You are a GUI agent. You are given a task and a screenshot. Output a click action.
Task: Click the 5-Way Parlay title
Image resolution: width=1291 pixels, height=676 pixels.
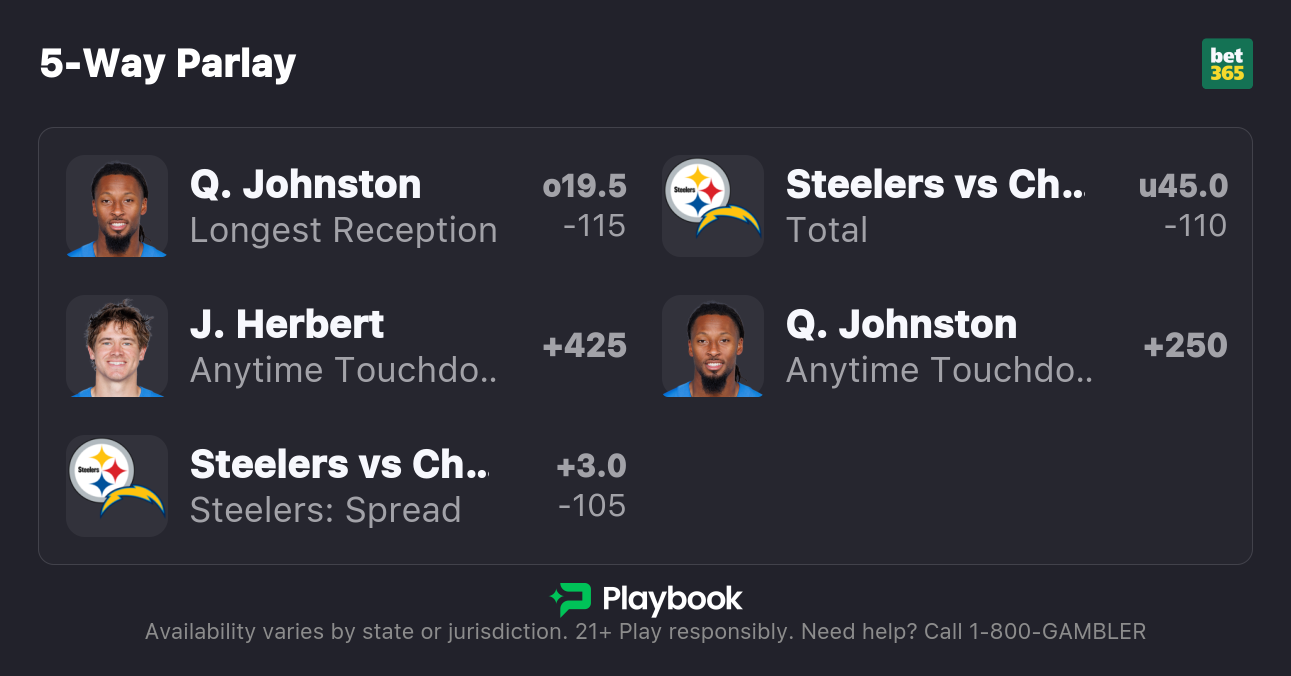168,64
